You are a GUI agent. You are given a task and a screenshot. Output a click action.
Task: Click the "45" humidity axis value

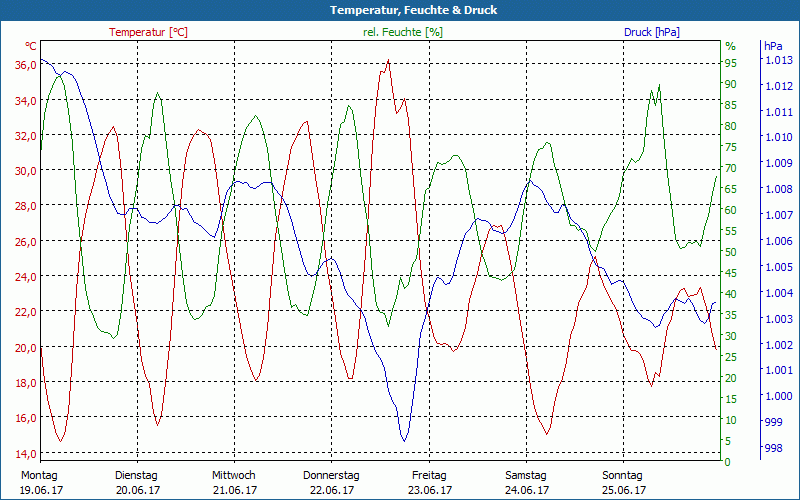(731, 273)
